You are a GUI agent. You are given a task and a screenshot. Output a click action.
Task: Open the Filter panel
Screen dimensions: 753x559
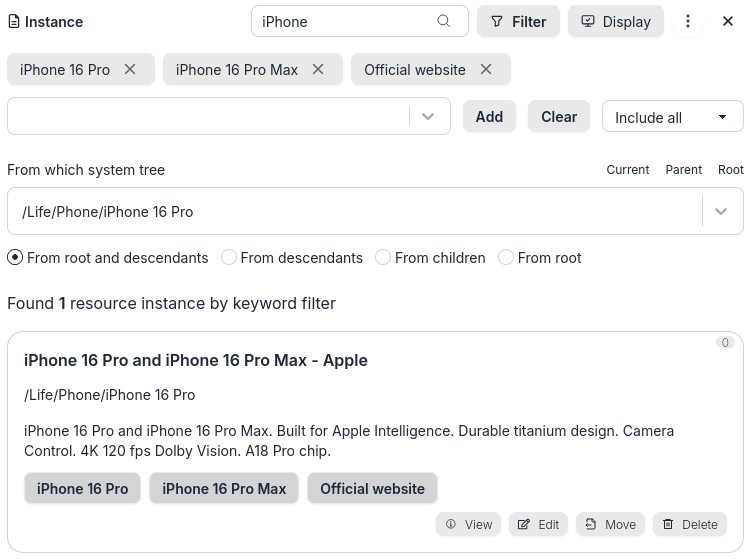(x=518, y=21)
